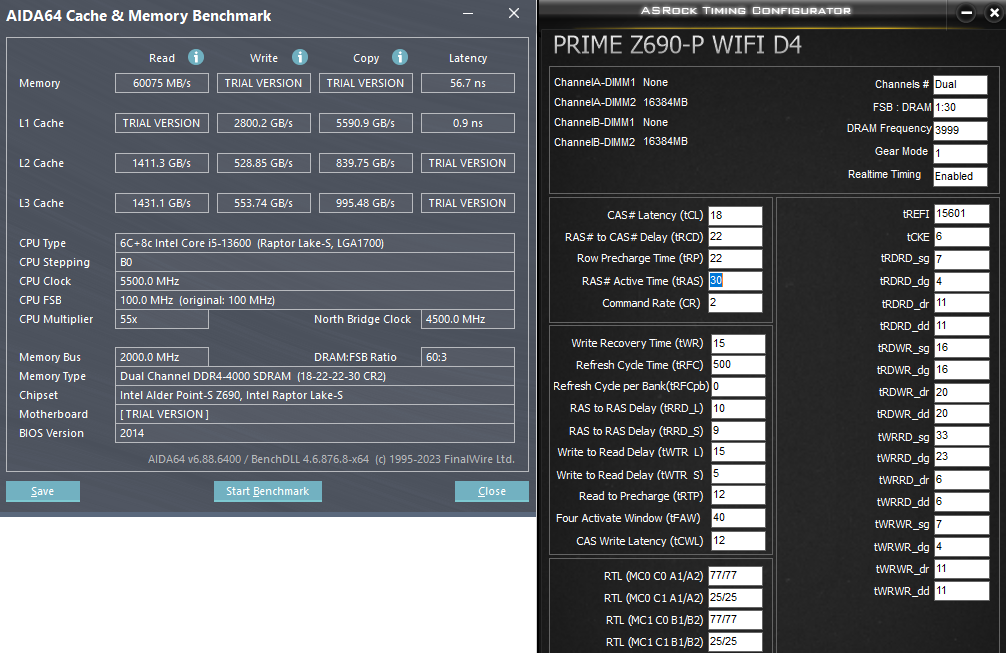Click the CPU Multiplier 55x field
This screenshot has height=653, width=1006.
pos(162,319)
